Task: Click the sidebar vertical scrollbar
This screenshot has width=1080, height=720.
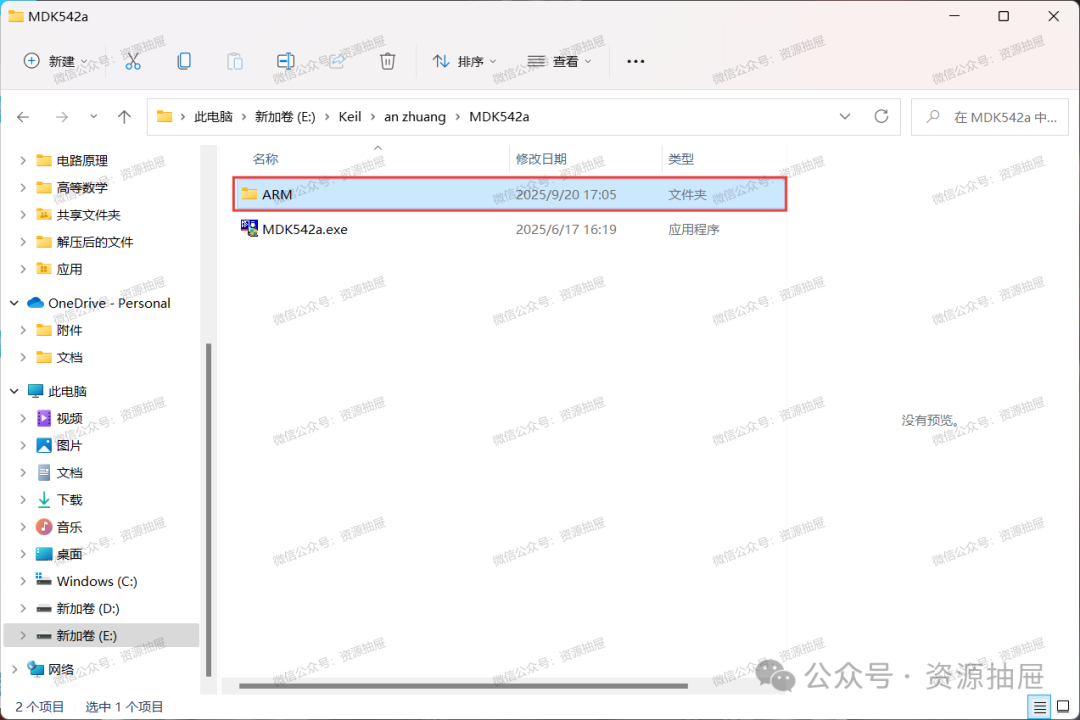Action: pos(209,510)
